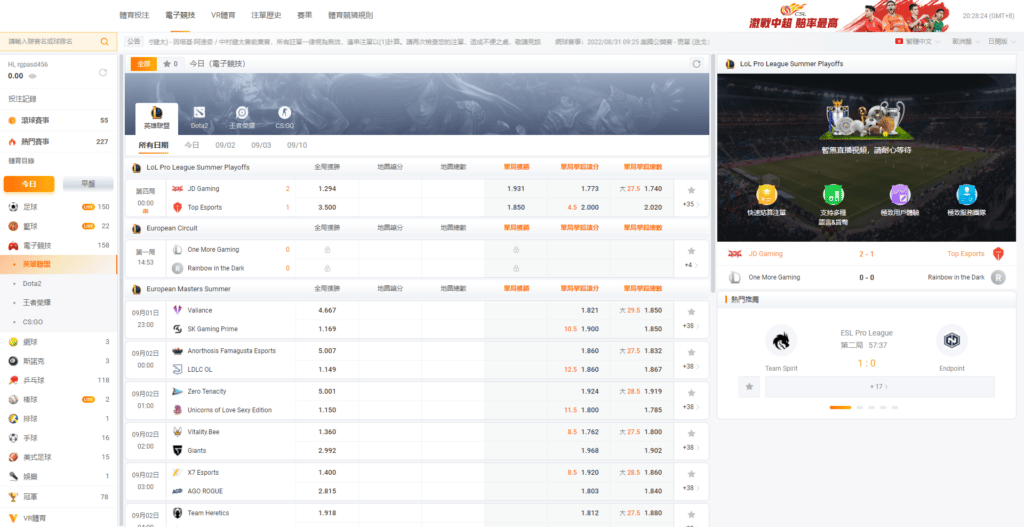This screenshot has height=527, width=1024.
Task: Refresh the account balance in sidebar
Action: (x=102, y=73)
